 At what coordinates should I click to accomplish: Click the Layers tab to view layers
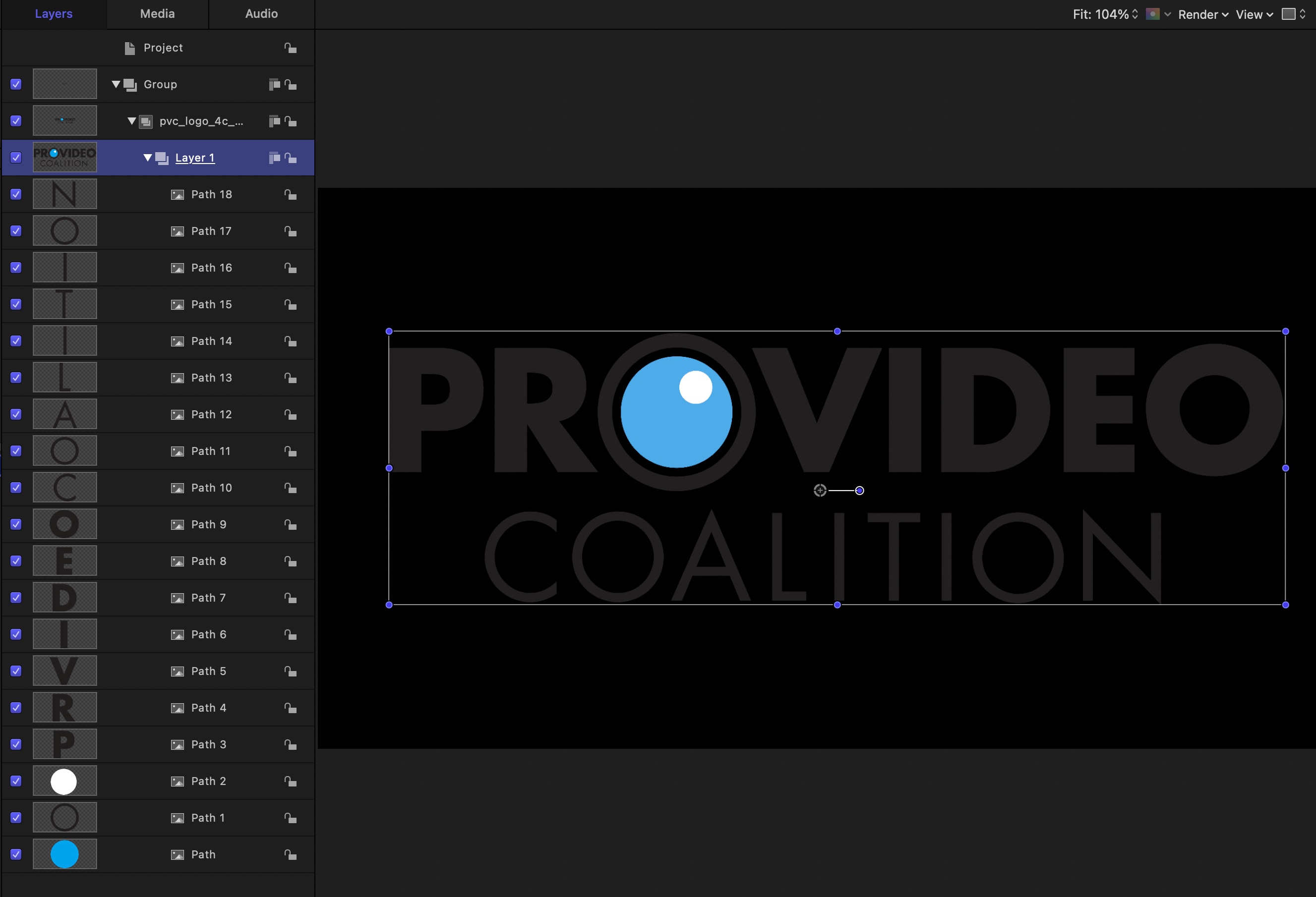click(x=53, y=14)
